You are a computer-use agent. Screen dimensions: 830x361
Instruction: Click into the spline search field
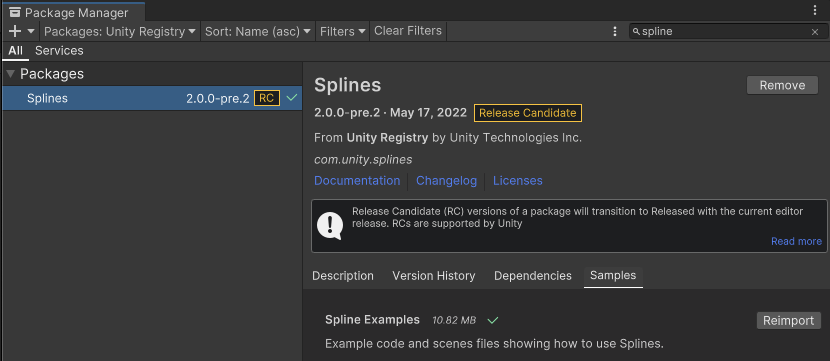pos(724,32)
